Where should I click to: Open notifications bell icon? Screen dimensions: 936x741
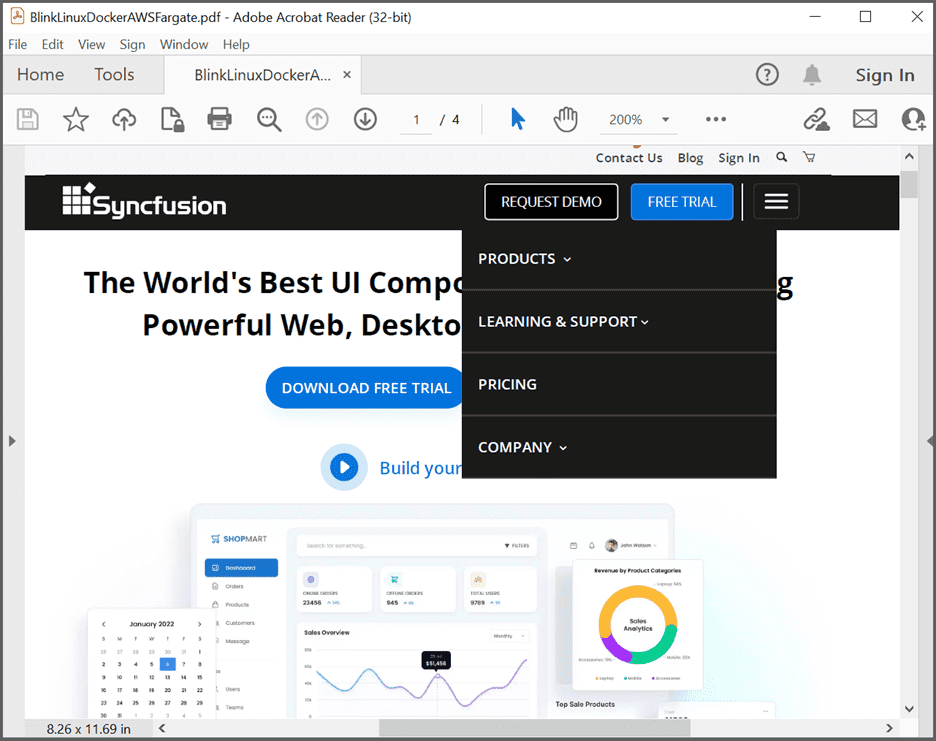pos(812,75)
